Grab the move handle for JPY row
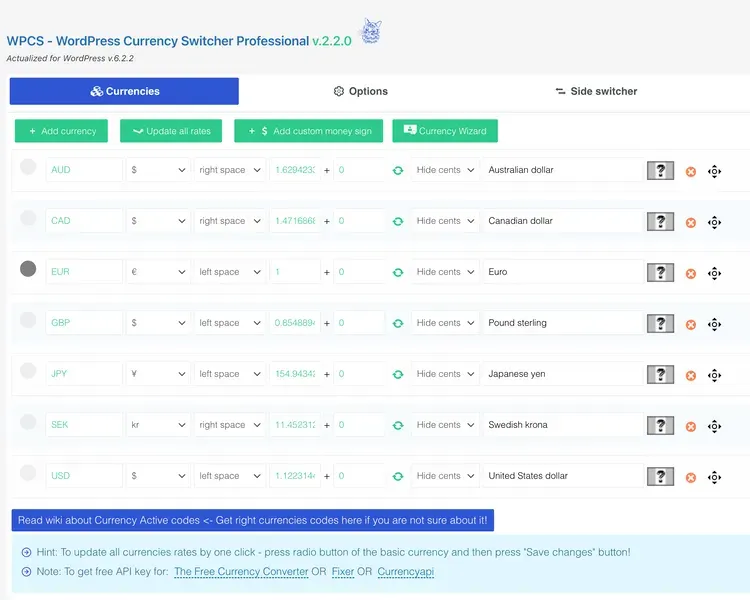The height and width of the screenshot is (600, 750). pyautogui.click(x=714, y=375)
